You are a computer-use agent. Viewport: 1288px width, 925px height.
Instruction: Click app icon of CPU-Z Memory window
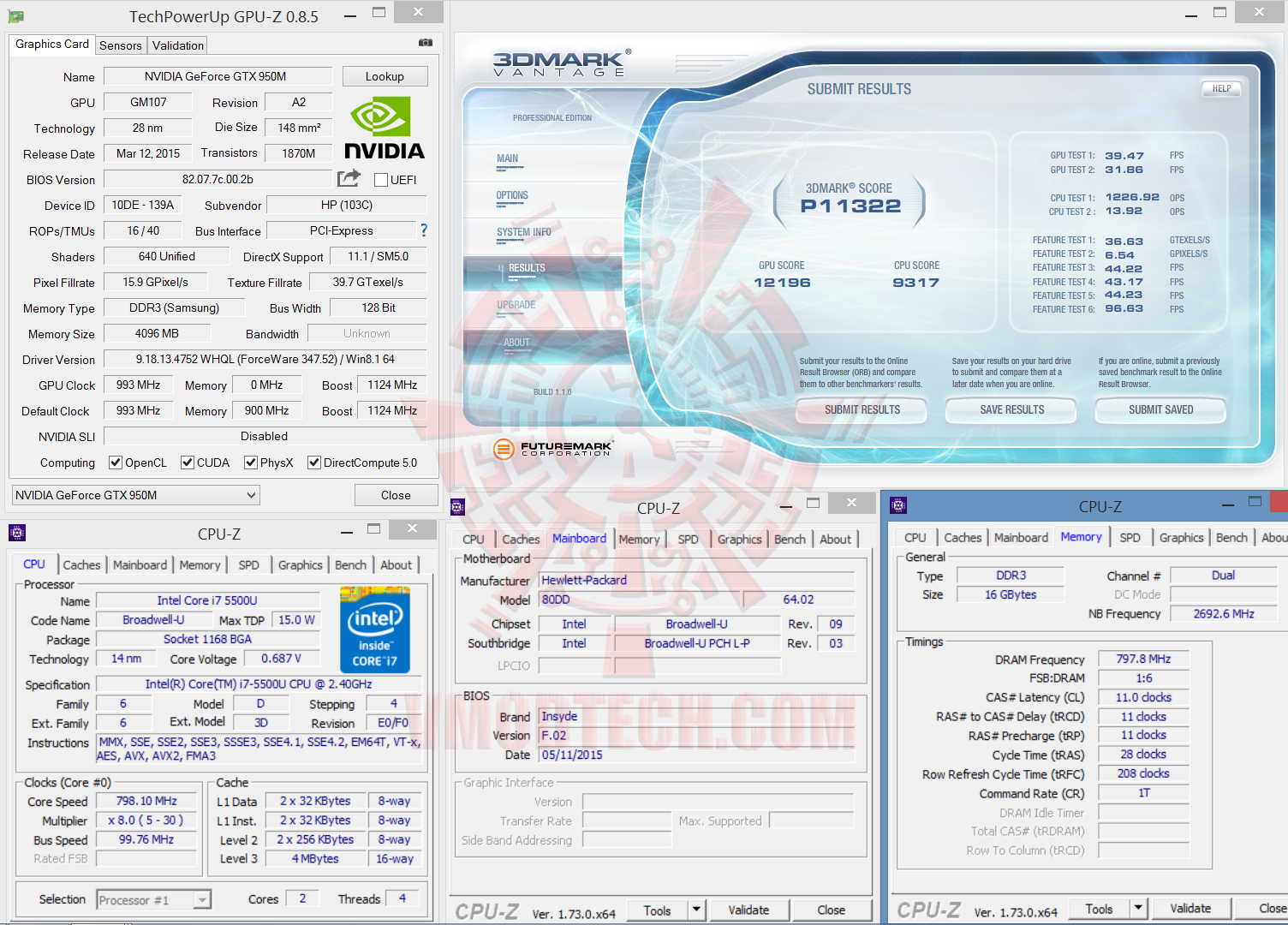(898, 506)
